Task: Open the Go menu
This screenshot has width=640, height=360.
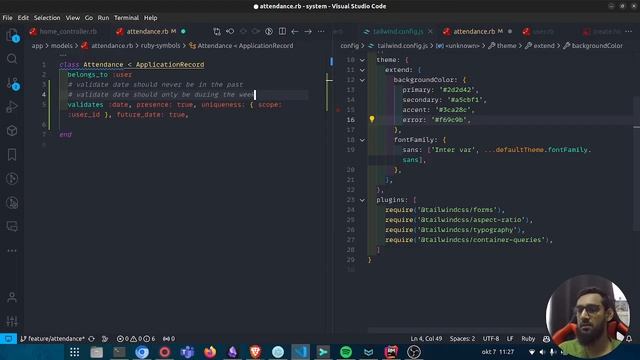Action: (x=89, y=18)
